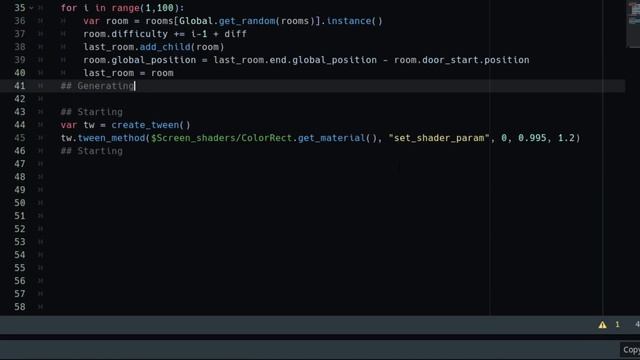The height and width of the screenshot is (360, 640).
Task: Click line number 50 in the gutter
Action: click(20, 203)
